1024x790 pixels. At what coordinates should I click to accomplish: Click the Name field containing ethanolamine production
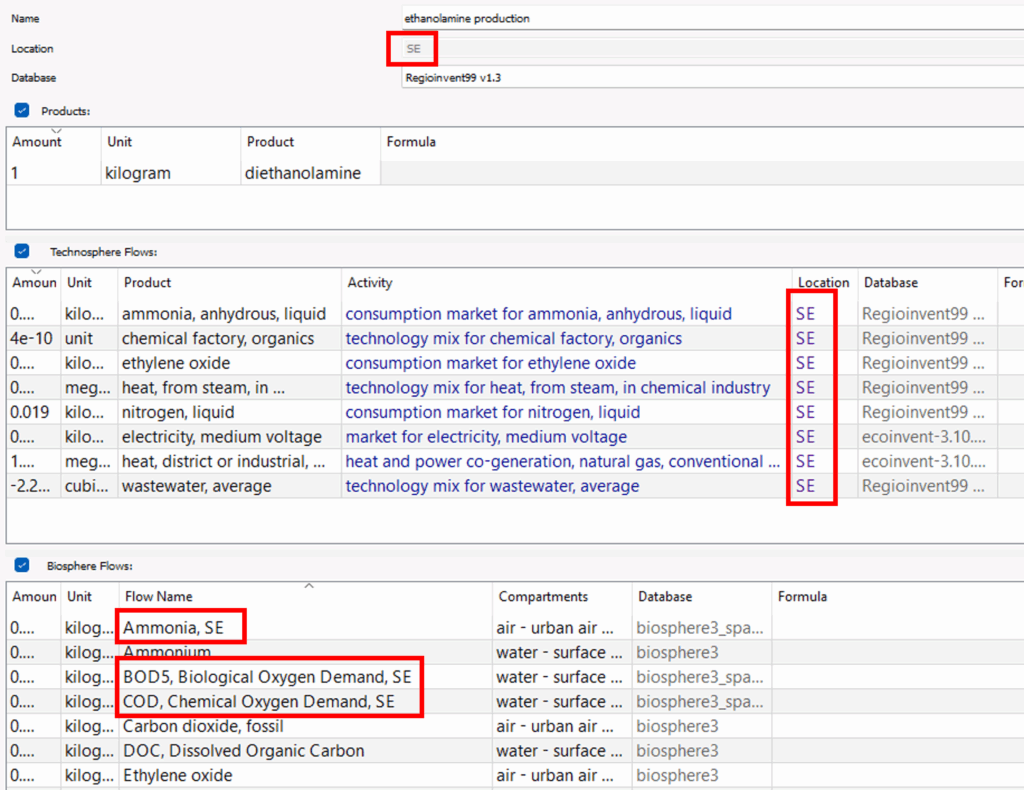pyautogui.click(x=712, y=18)
